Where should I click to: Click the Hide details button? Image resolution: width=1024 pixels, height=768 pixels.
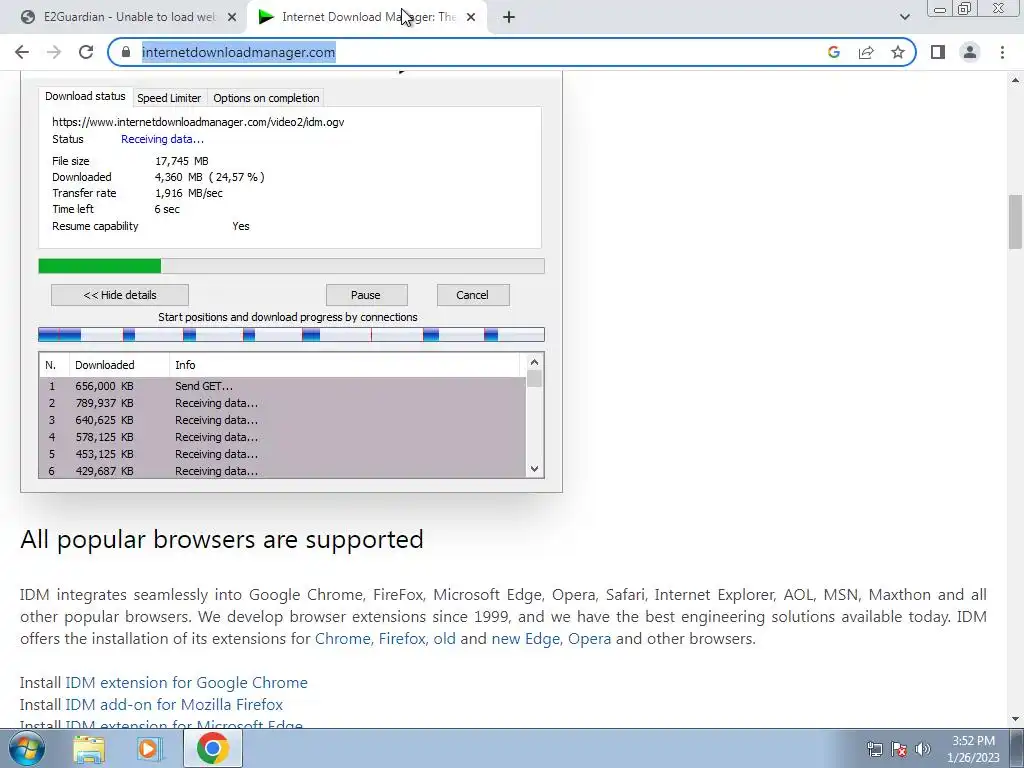pyautogui.click(x=120, y=295)
